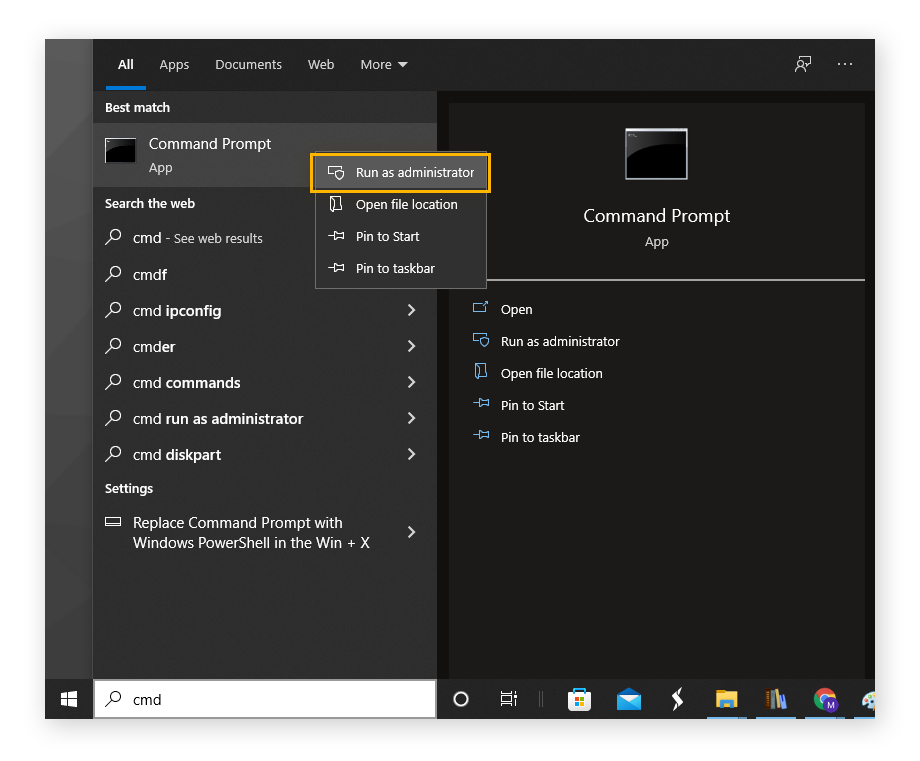Open search options via the ellipsis icon
The image size is (920, 761).
(x=845, y=64)
